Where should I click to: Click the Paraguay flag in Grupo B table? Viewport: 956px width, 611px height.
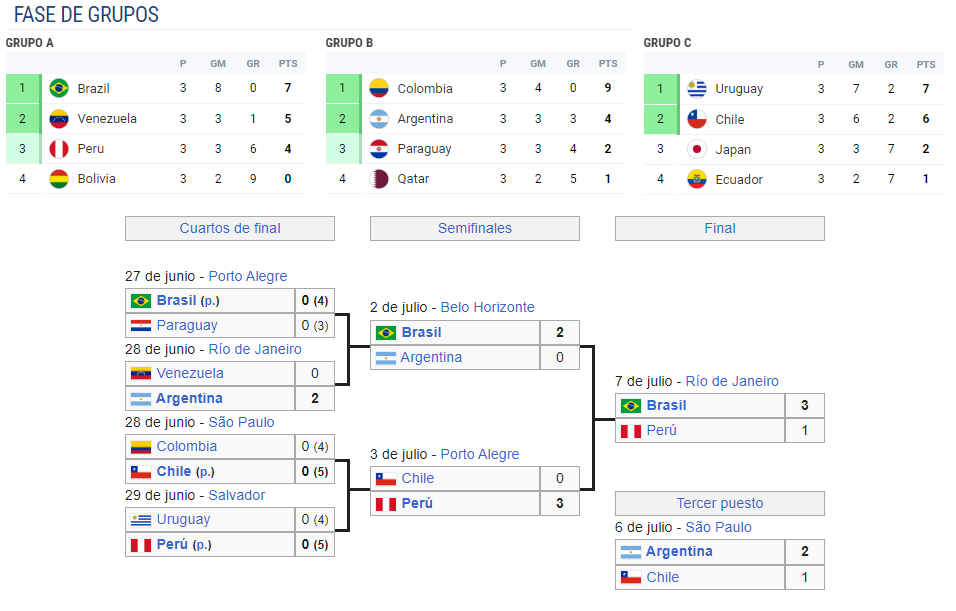pyautogui.click(x=379, y=148)
